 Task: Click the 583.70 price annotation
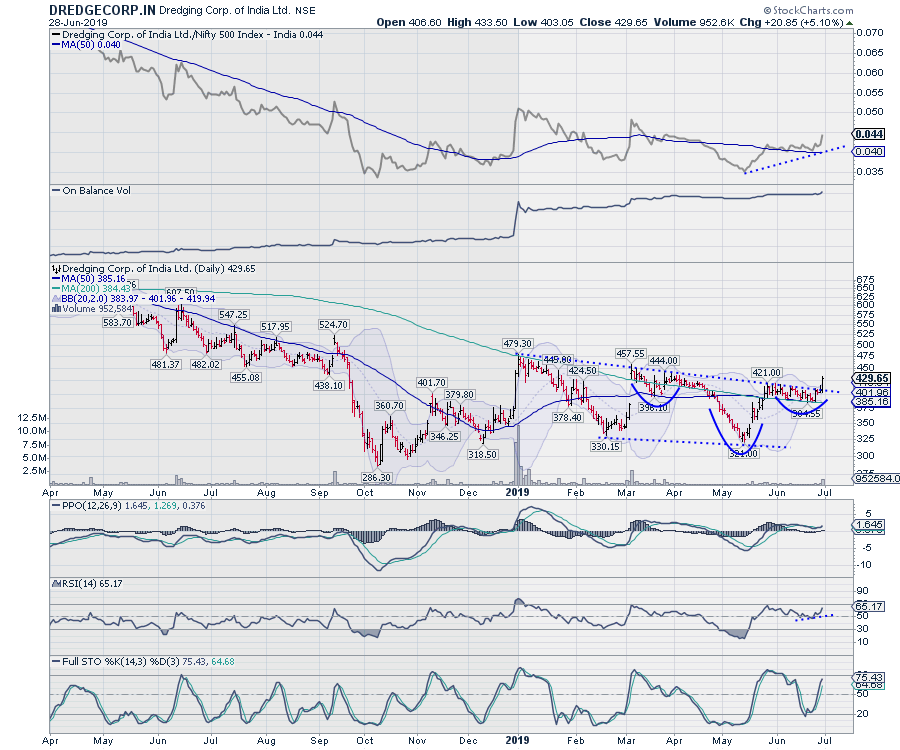click(118, 322)
